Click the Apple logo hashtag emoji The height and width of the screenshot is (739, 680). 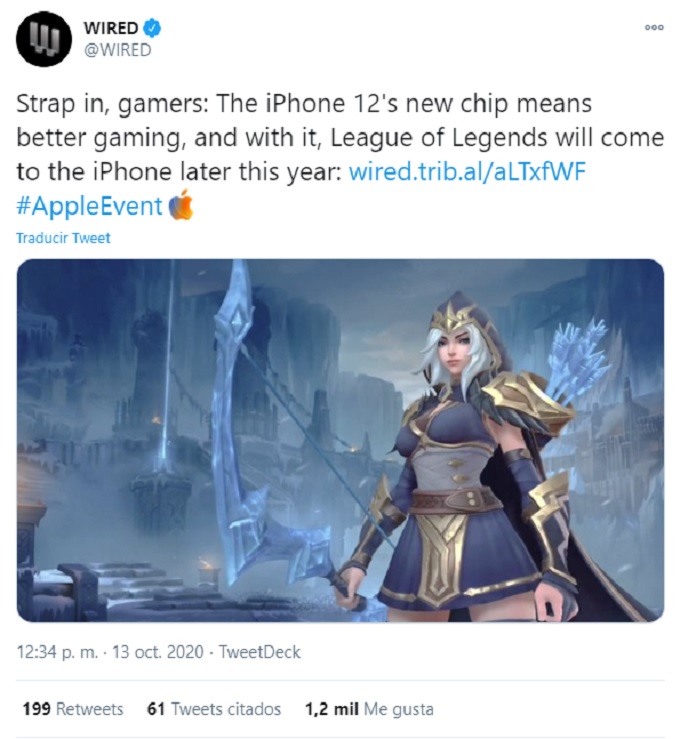pos(181,205)
